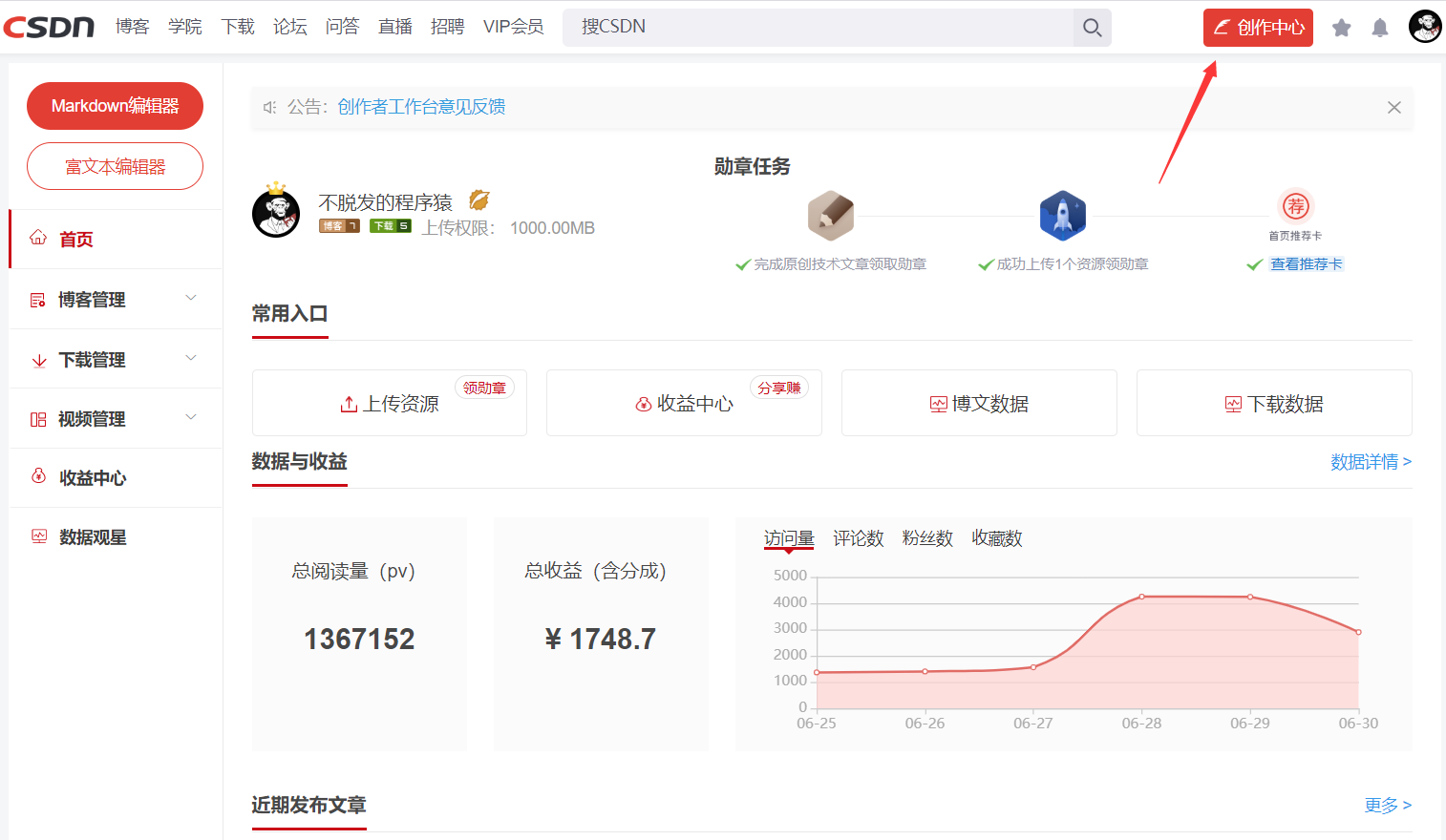Click the 首页推荐卡 badge icon
This screenshot has height=840, width=1446.
click(x=1296, y=205)
